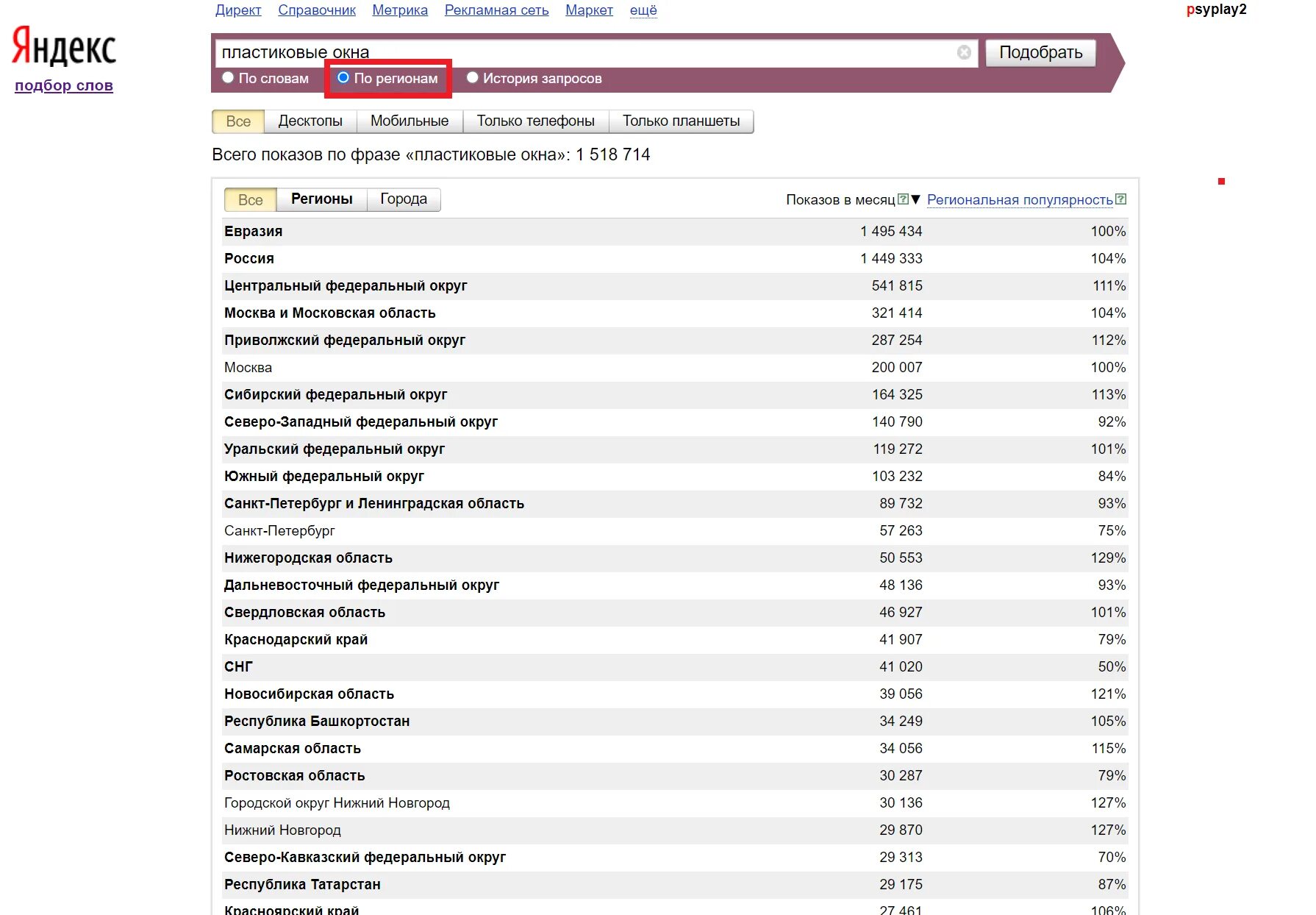This screenshot has height=915, width=1316.
Task: Open the Рекламная сеть link
Action: [497, 10]
